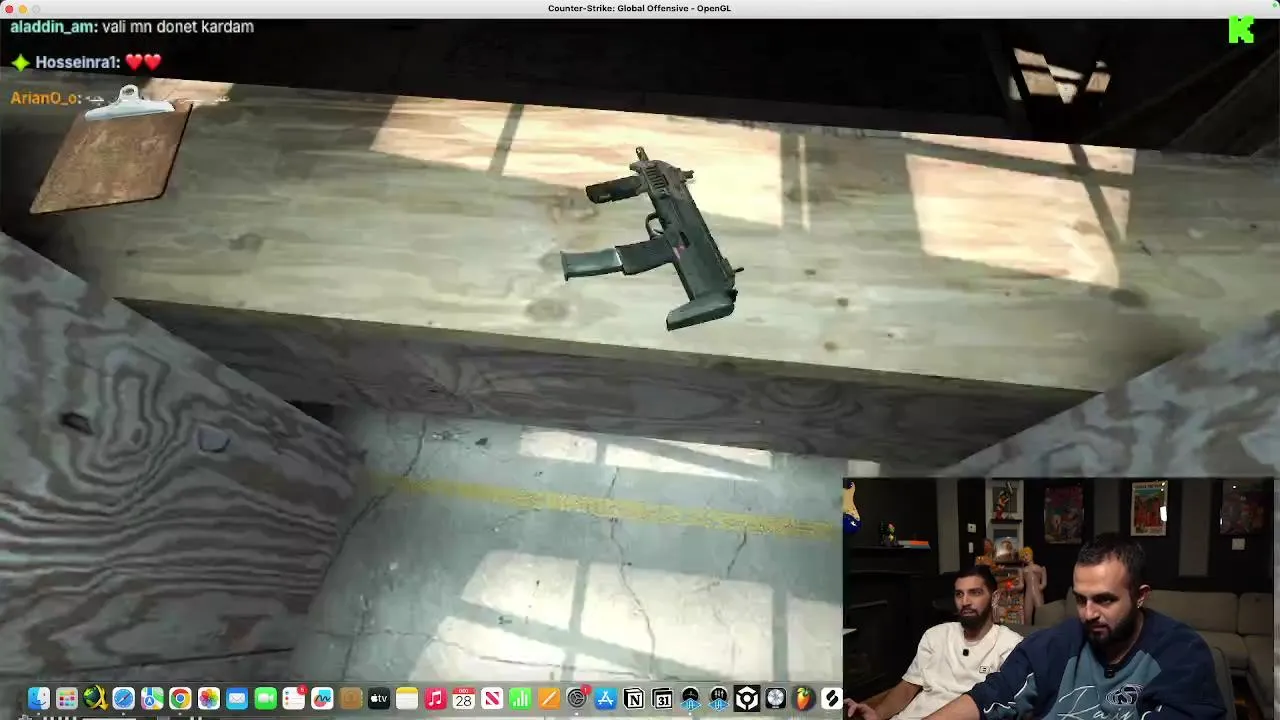The image size is (1280, 720).
Task: Open Freeform from the Dock
Action: tap(322, 699)
